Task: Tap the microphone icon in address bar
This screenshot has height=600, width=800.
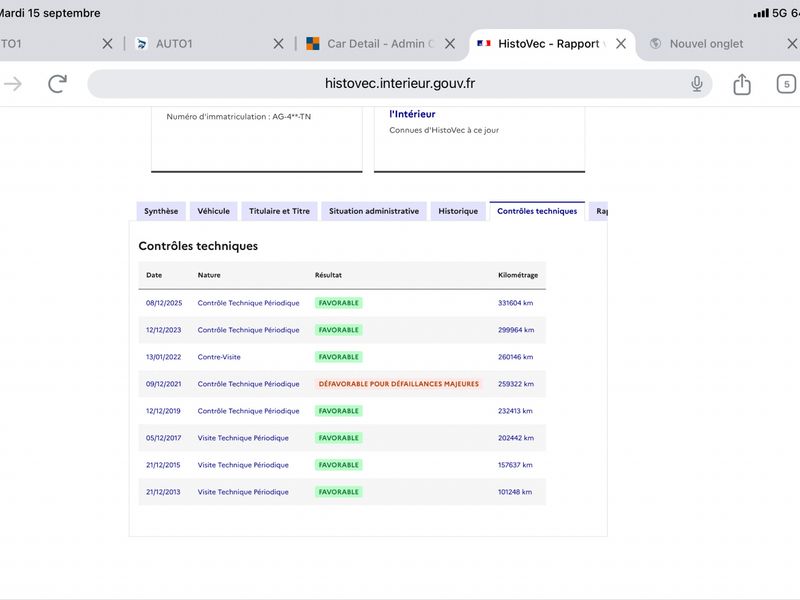Action: tap(696, 84)
